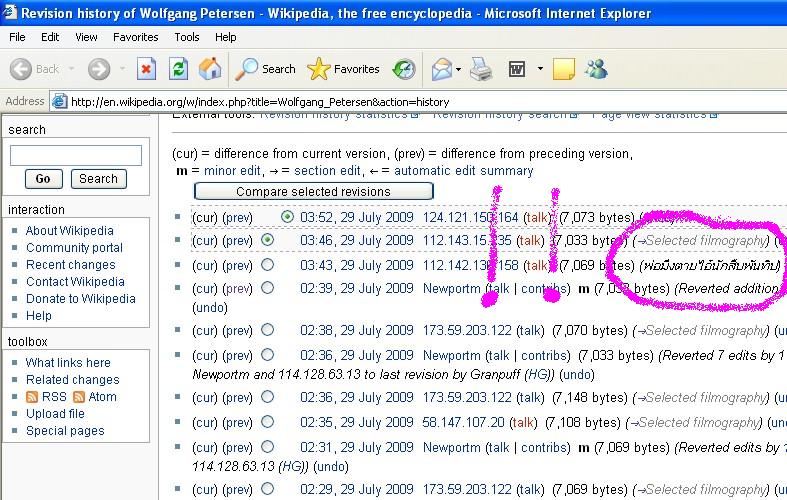Screen dimensions: 787x500
Task: Click the yellow note toolbar icon
Action: tap(564, 69)
